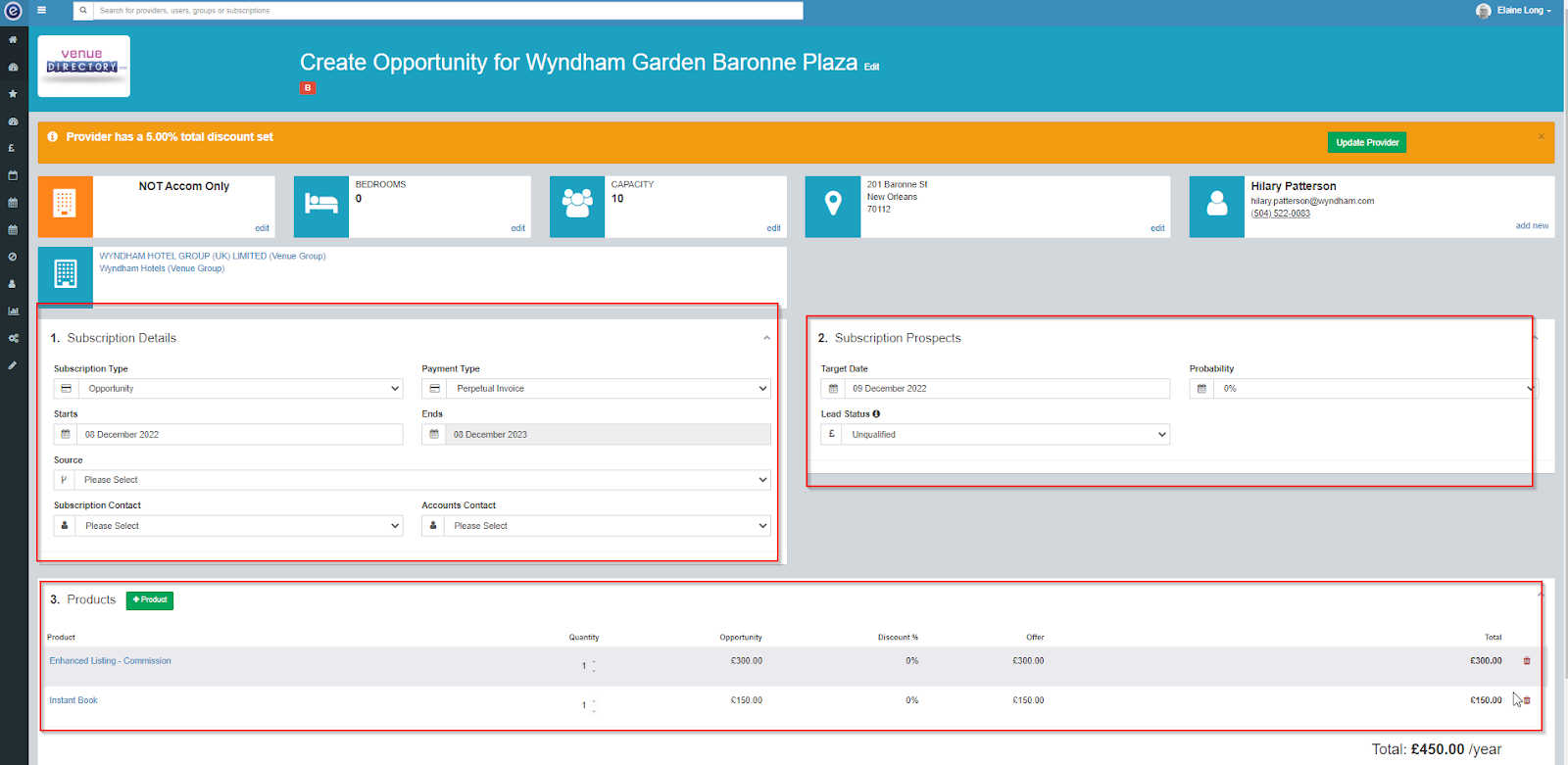The height and width of the screenshot is (765, 1568).
Task: Click the Venue Directory logo thumbnail
Action: (83, 66)
